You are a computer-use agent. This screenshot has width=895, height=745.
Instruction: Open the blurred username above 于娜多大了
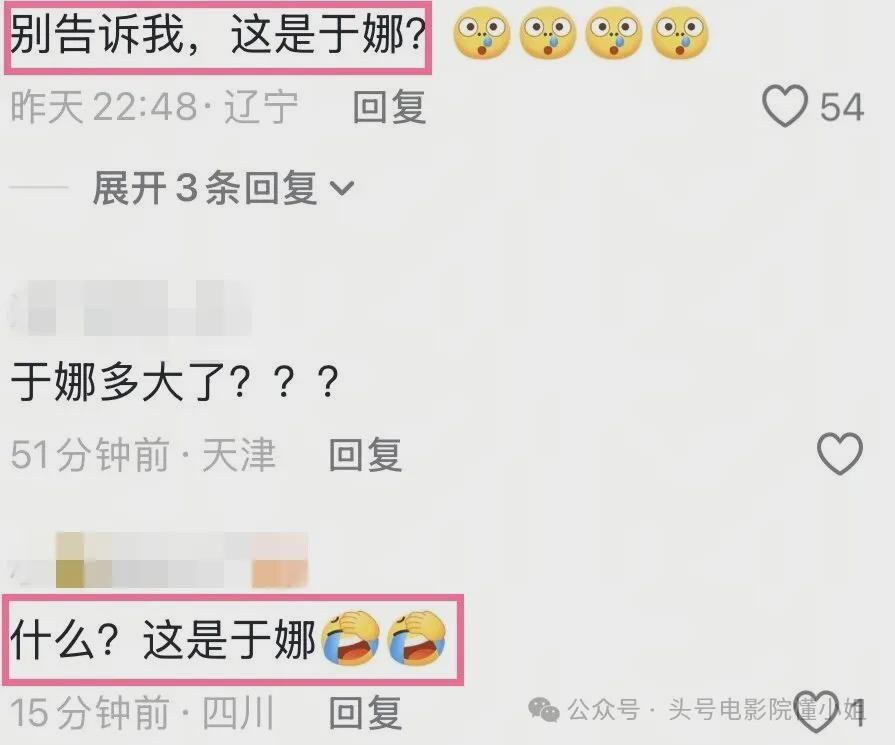131,307
